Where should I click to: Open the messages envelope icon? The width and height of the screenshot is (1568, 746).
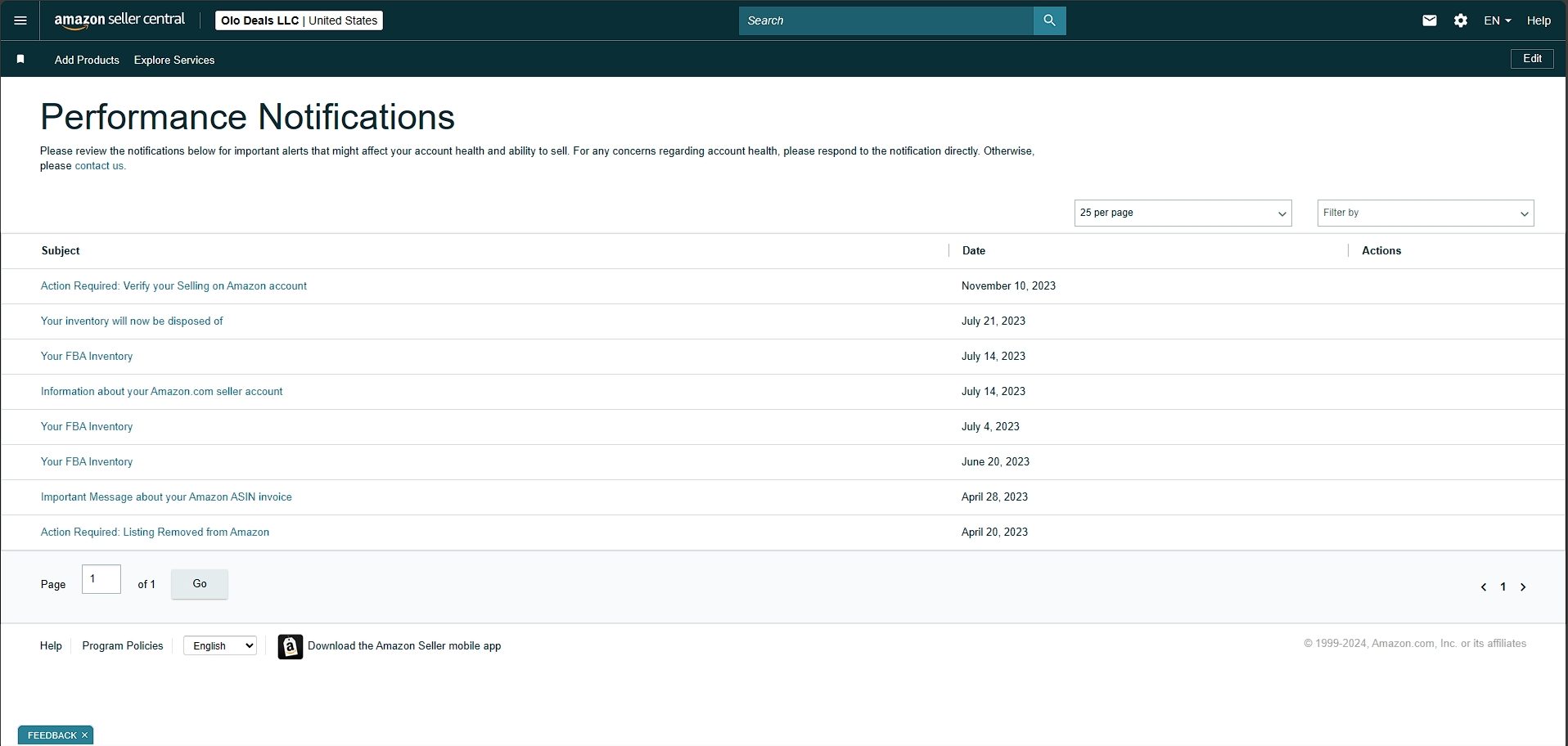click(1430, 20)
